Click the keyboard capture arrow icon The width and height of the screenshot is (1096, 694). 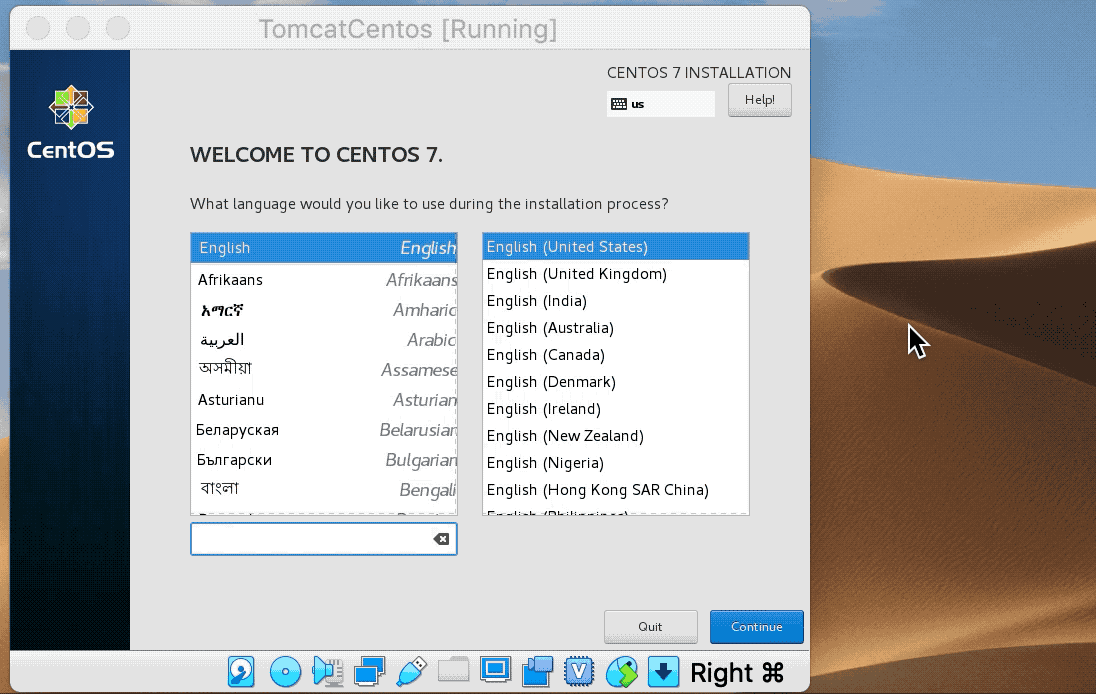[663, 672]
